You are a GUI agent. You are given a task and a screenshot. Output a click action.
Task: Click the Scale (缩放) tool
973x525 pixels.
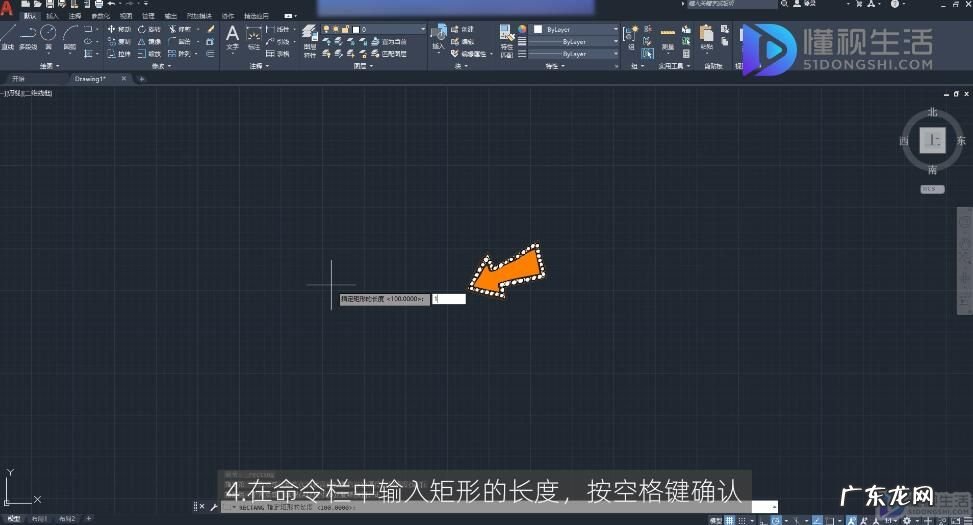149,54
